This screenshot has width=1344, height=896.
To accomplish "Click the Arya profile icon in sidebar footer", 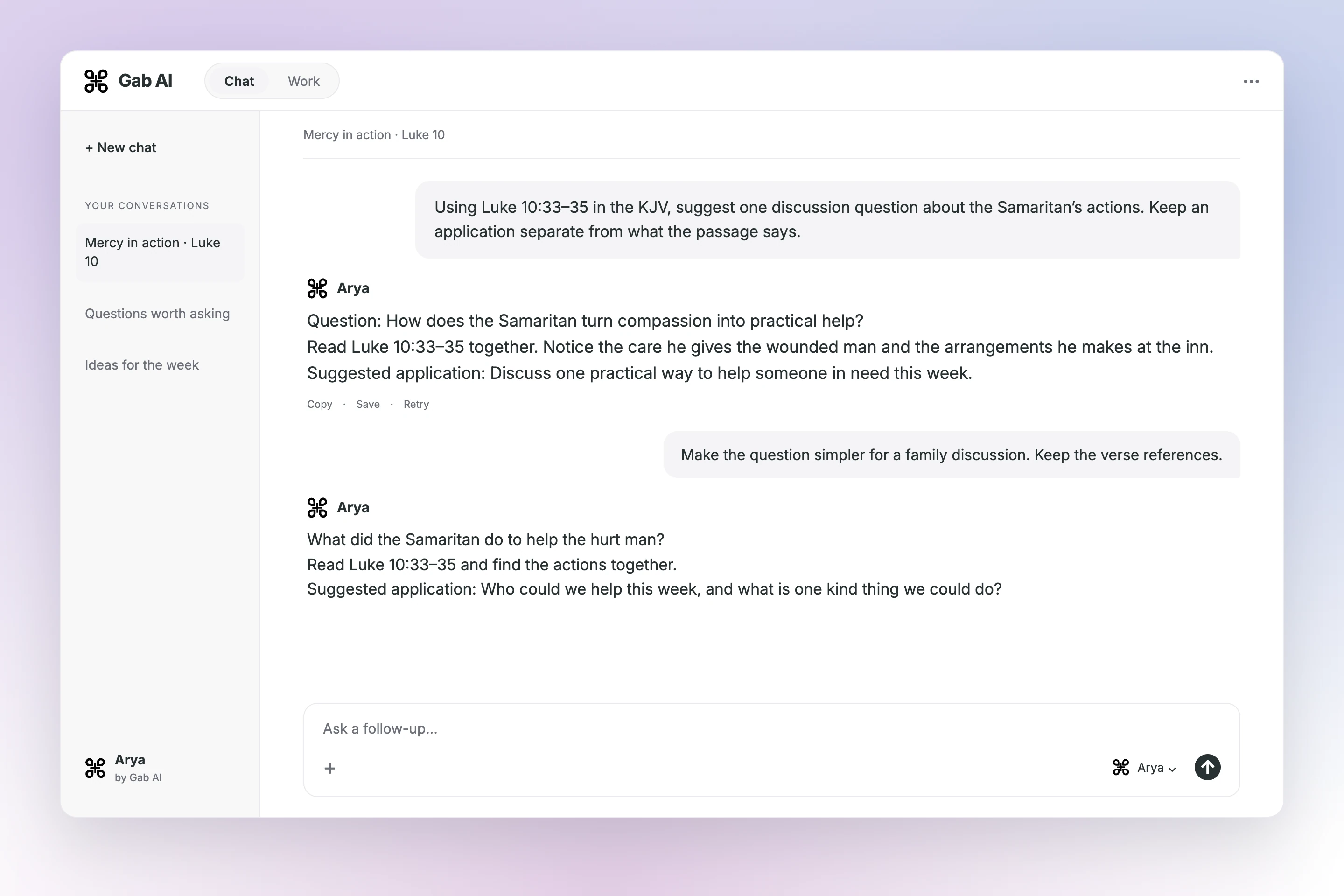I will 95,768.
